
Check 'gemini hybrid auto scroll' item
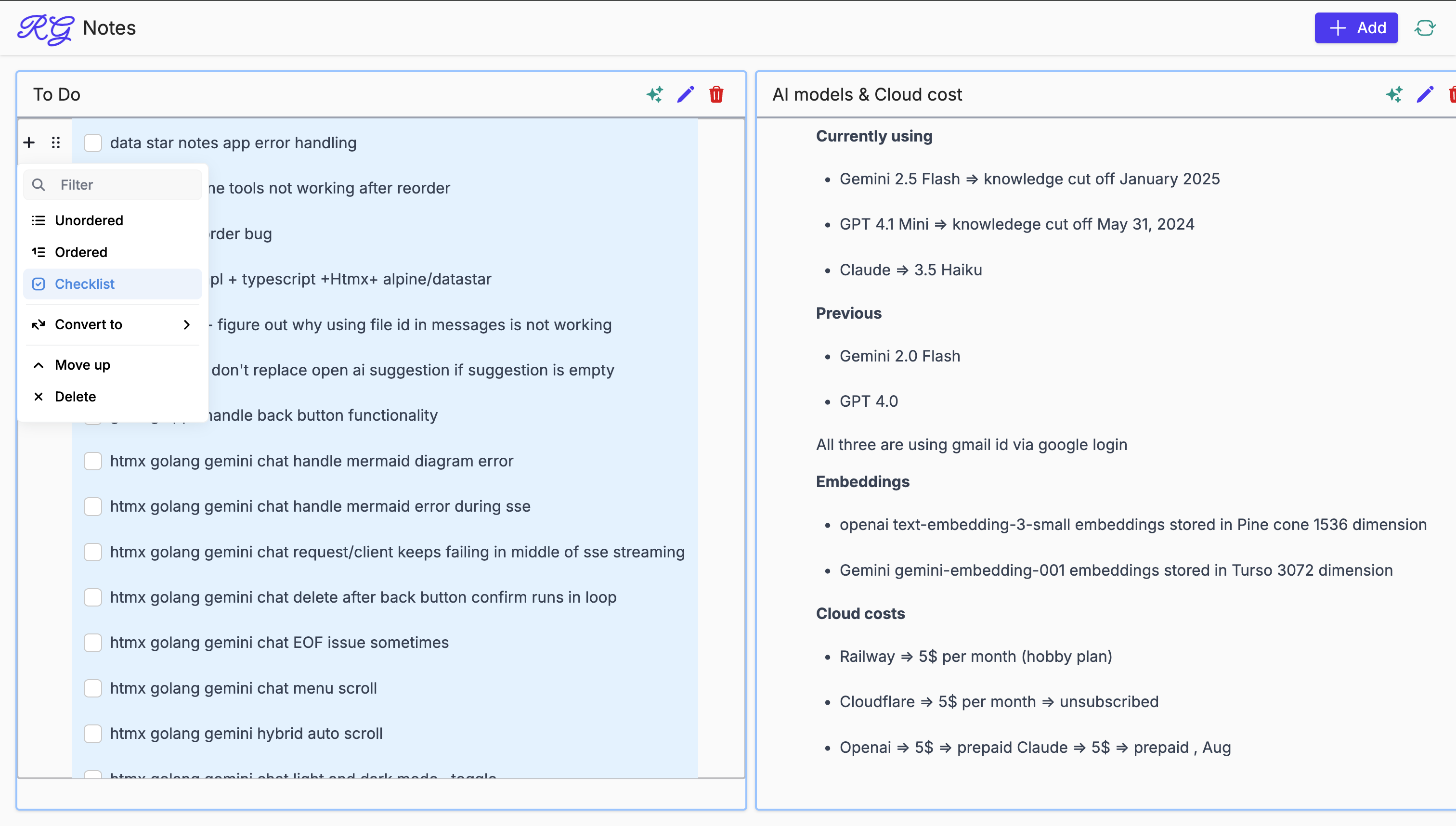coord(93,734)
